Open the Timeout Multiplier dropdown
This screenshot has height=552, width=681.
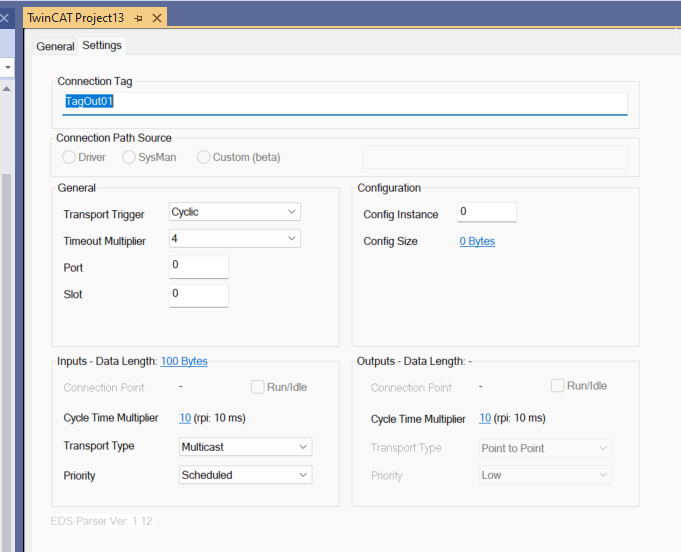(x=235, y=238)
